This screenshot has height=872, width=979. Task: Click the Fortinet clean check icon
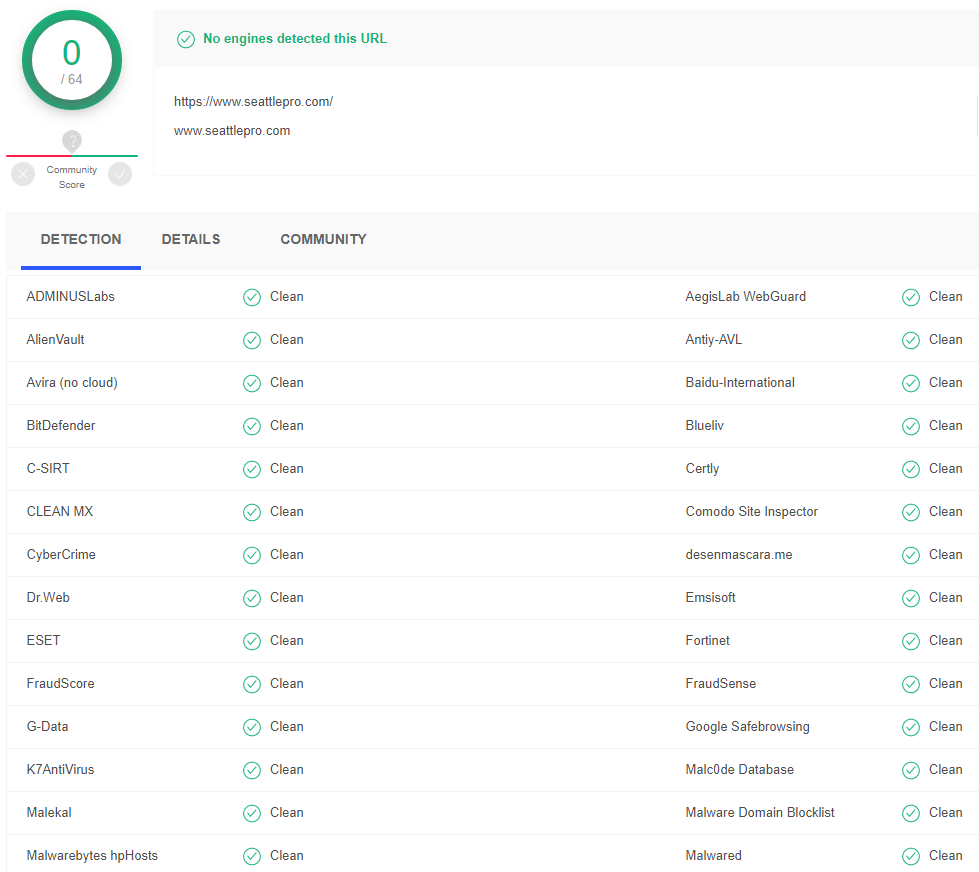point(910,641)
